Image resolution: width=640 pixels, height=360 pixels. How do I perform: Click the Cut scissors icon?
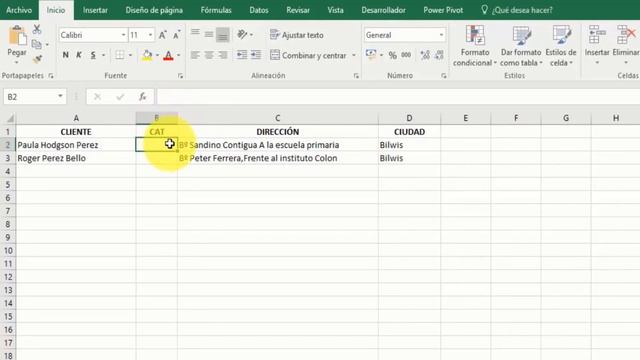pyautogui.click(x=37, y=29)
